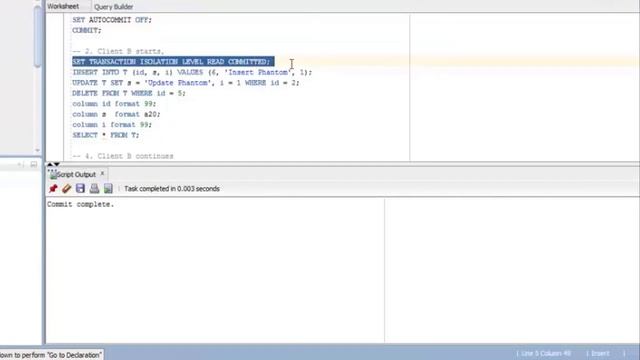Click the 'DELETE FROM T WHERE id = 5;' line
Screen dimensions: 640x360
point(129,93)
